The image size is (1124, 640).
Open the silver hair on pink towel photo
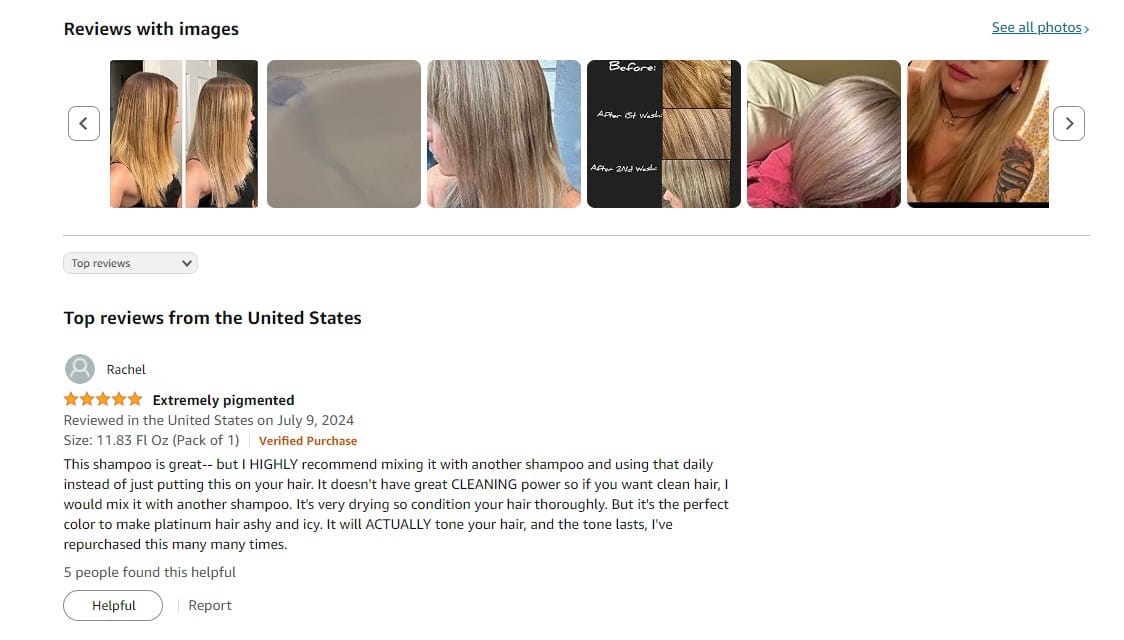click(824, 134)
